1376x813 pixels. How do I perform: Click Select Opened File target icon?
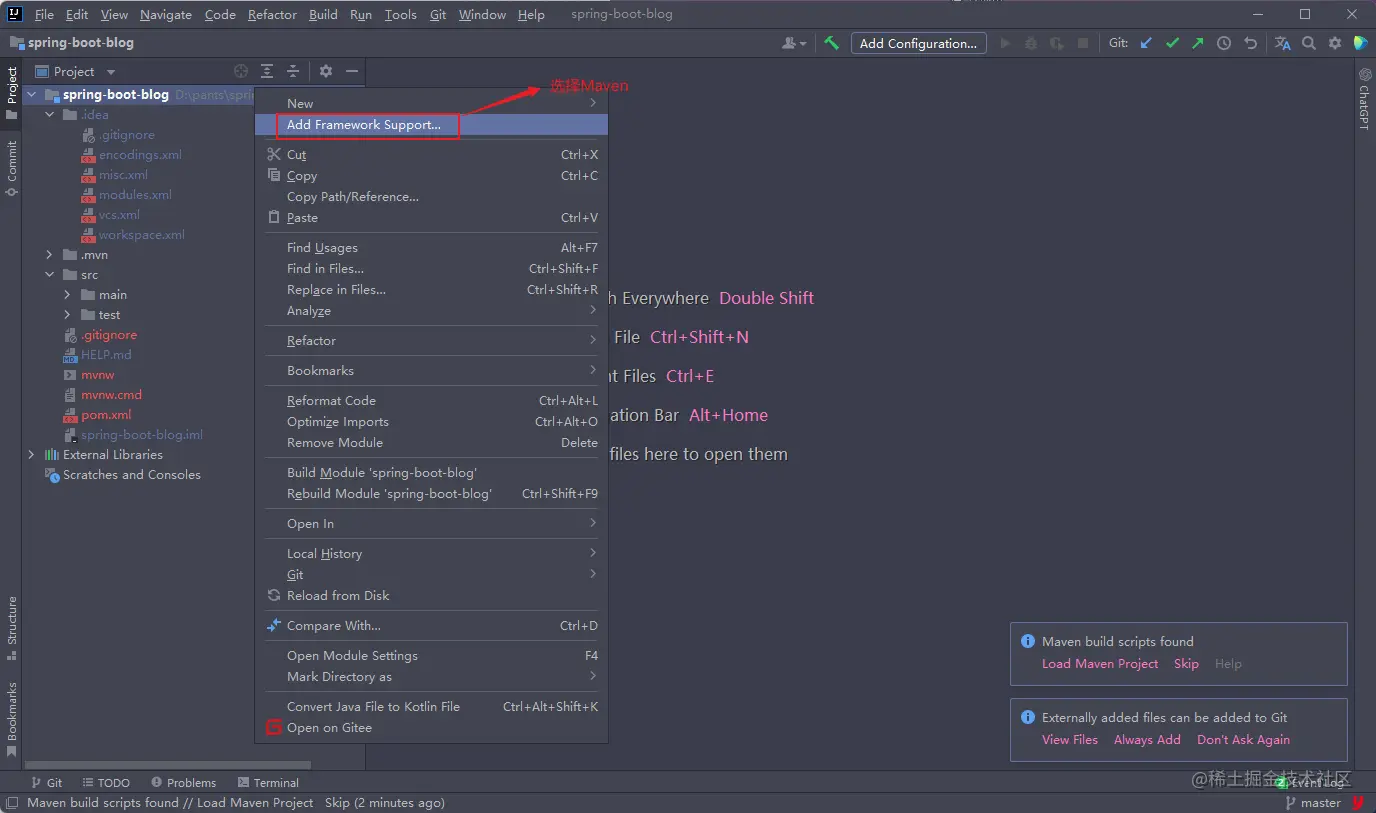tap(241, 71)
